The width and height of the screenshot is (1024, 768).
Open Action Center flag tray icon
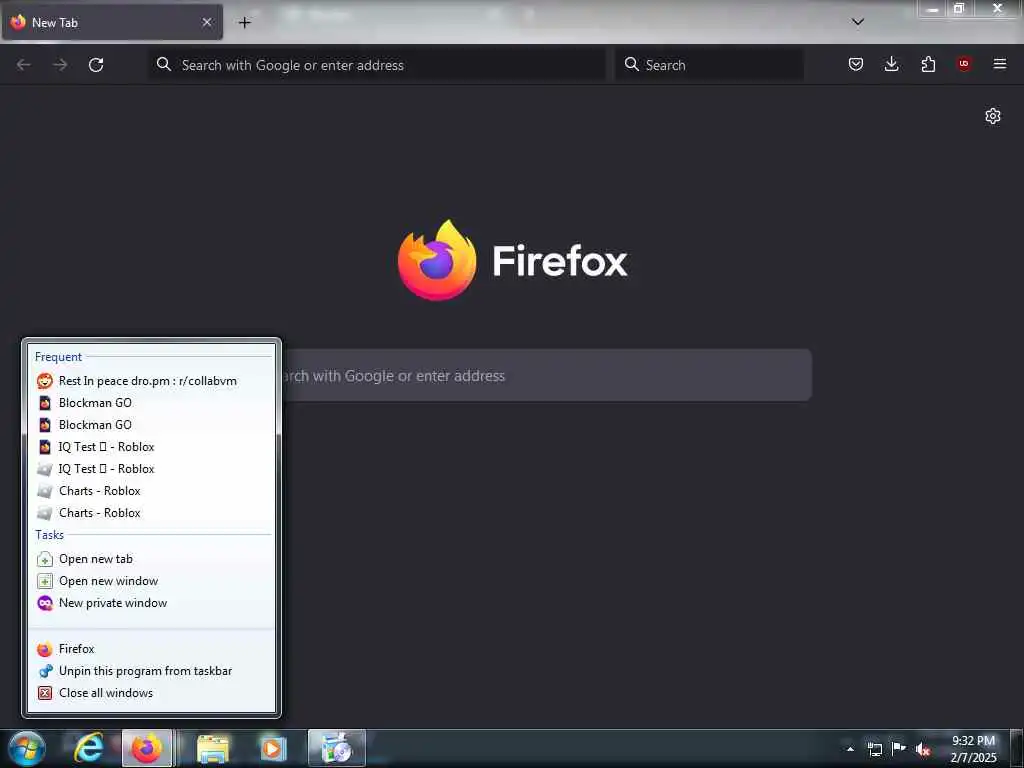(899, 748)
